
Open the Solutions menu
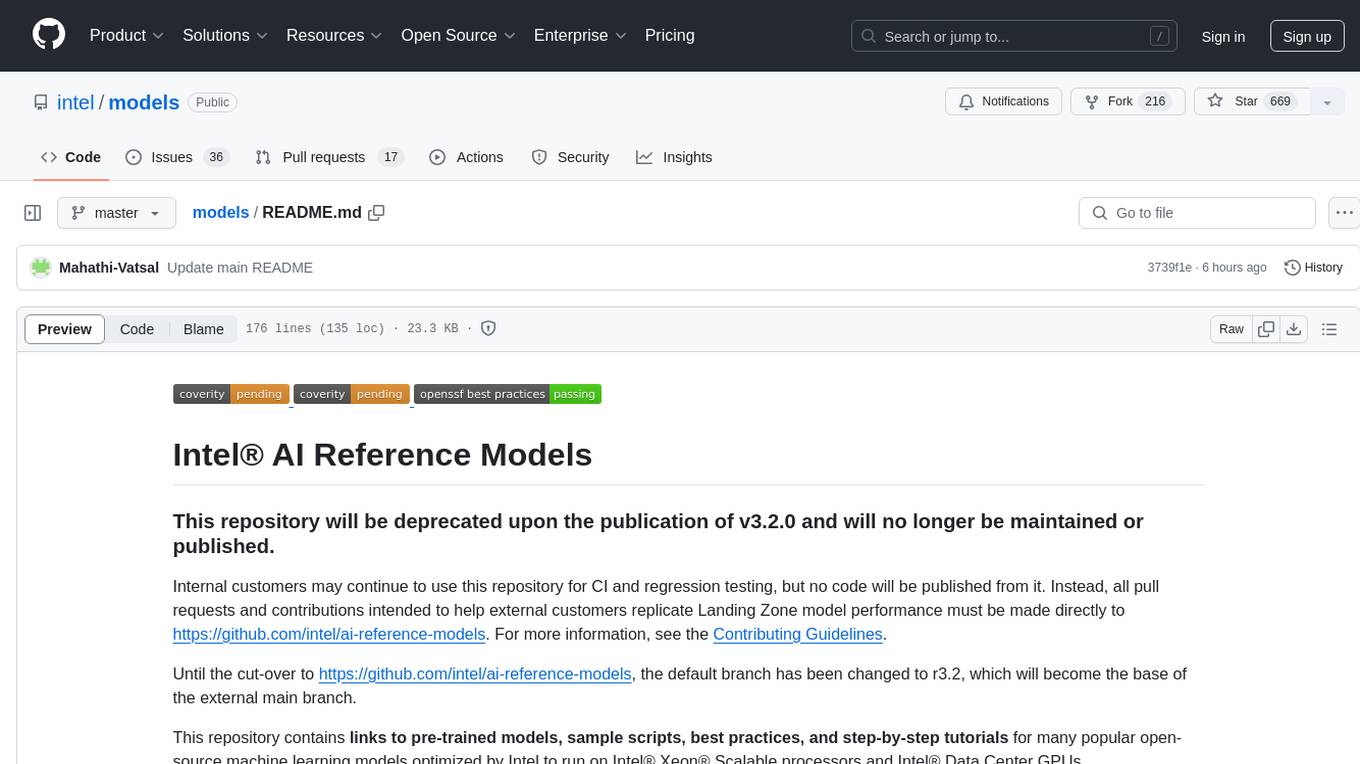coord(225,35)
